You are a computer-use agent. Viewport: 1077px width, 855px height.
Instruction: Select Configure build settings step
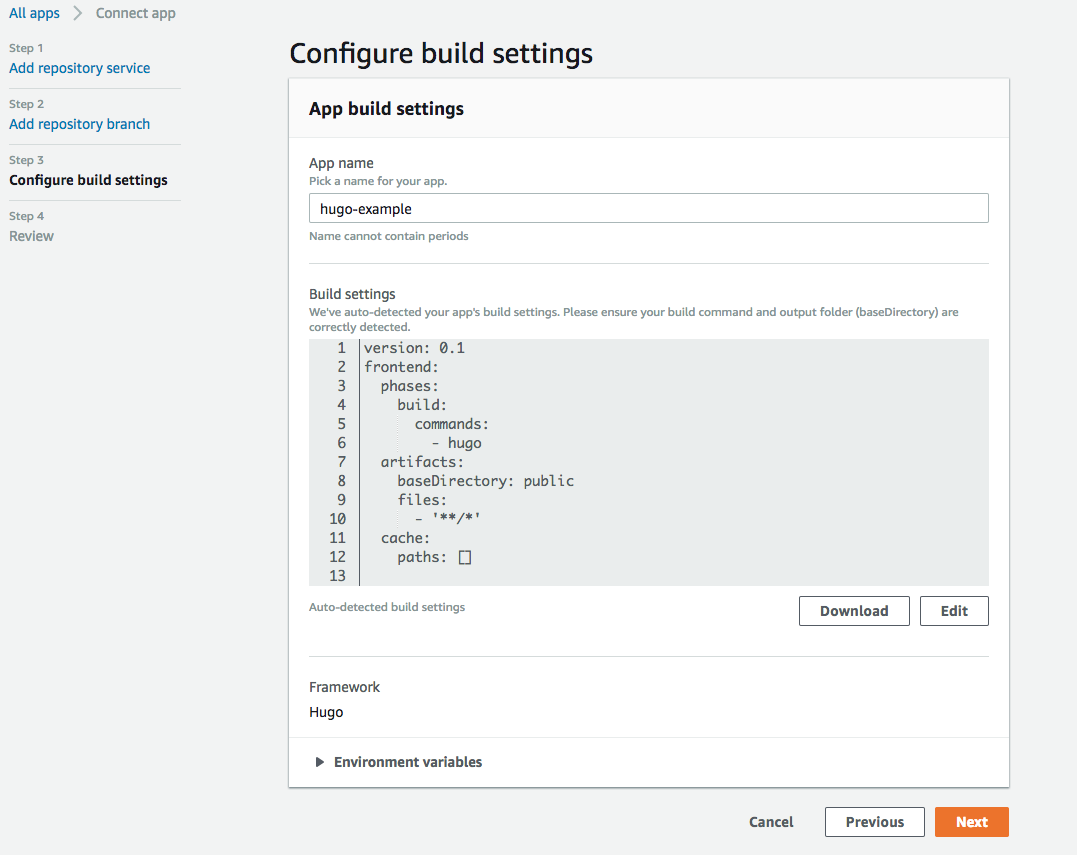(88, 180)
